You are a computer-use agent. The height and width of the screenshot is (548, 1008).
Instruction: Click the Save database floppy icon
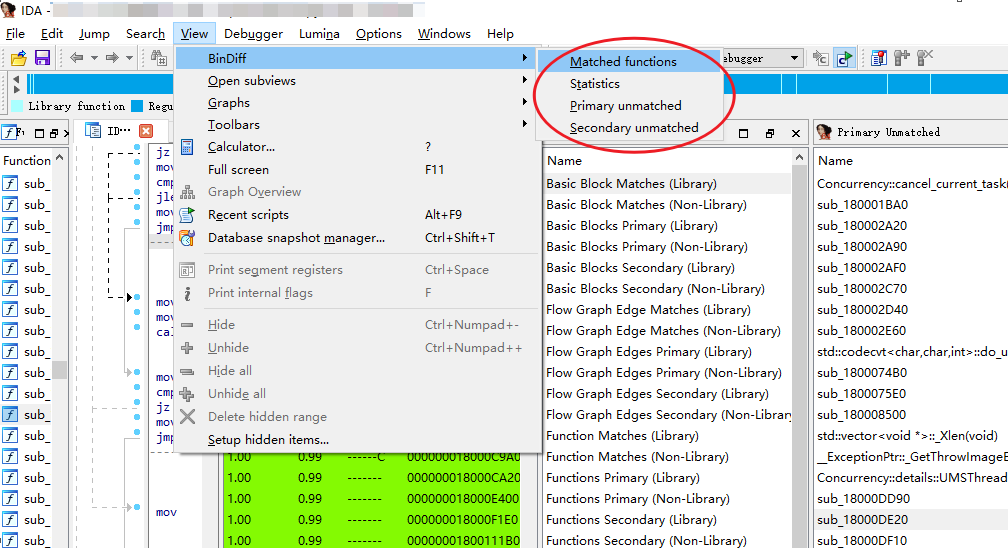[x=42, y=58]
